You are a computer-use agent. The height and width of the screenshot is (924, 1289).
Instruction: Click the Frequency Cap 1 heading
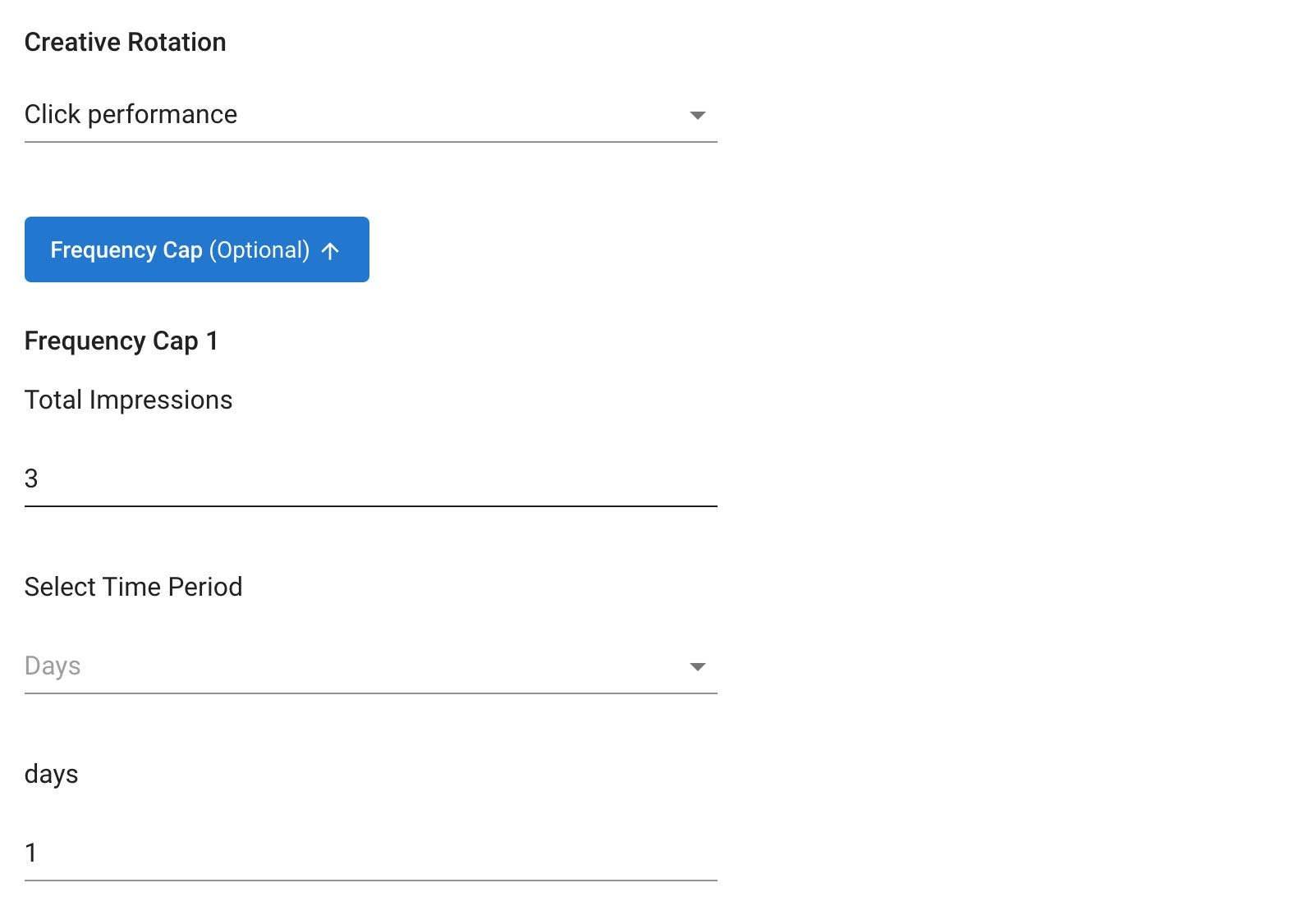(122, 341)
